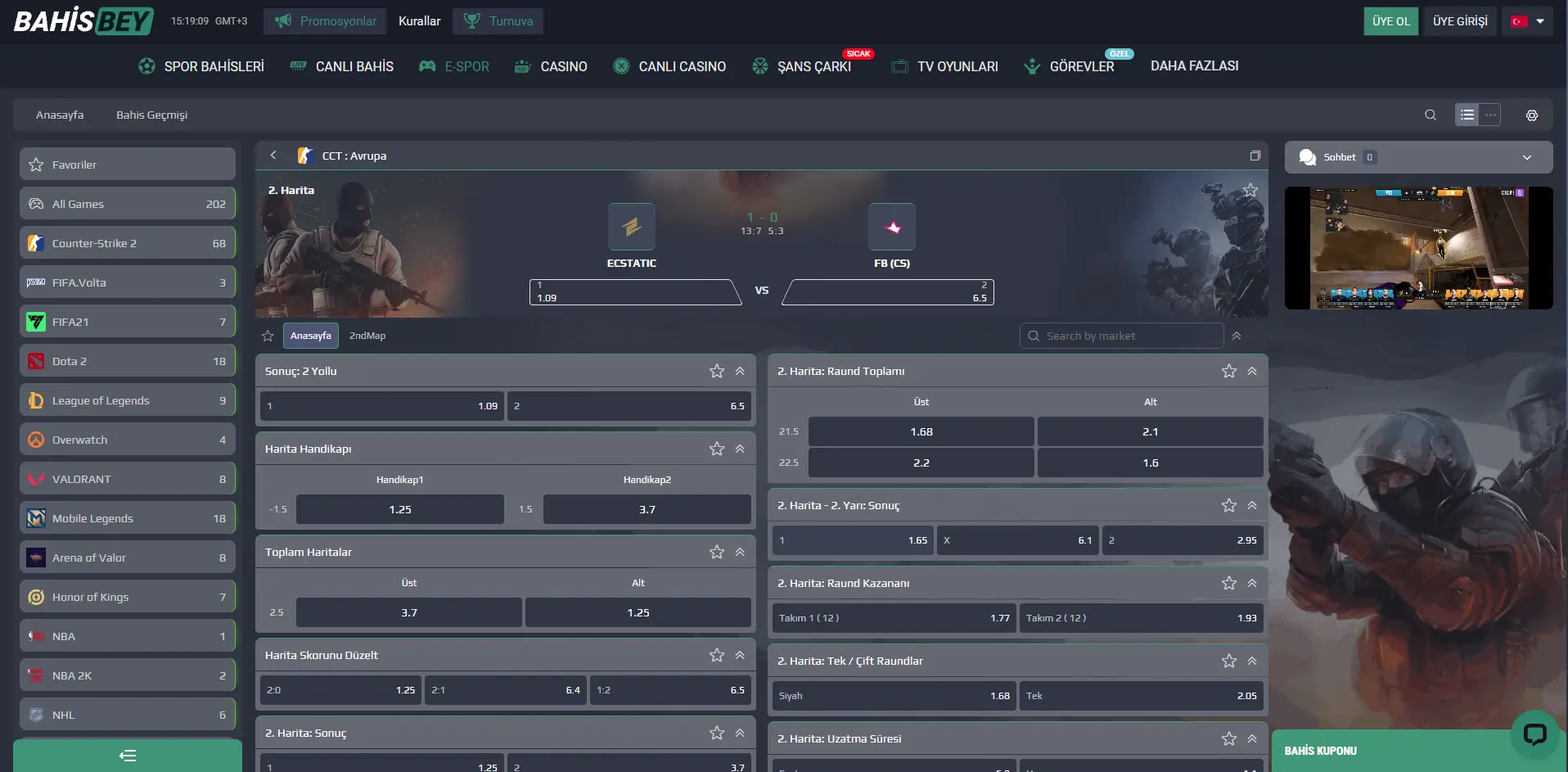Open the Anasayfa market tab

click(311, 336)
